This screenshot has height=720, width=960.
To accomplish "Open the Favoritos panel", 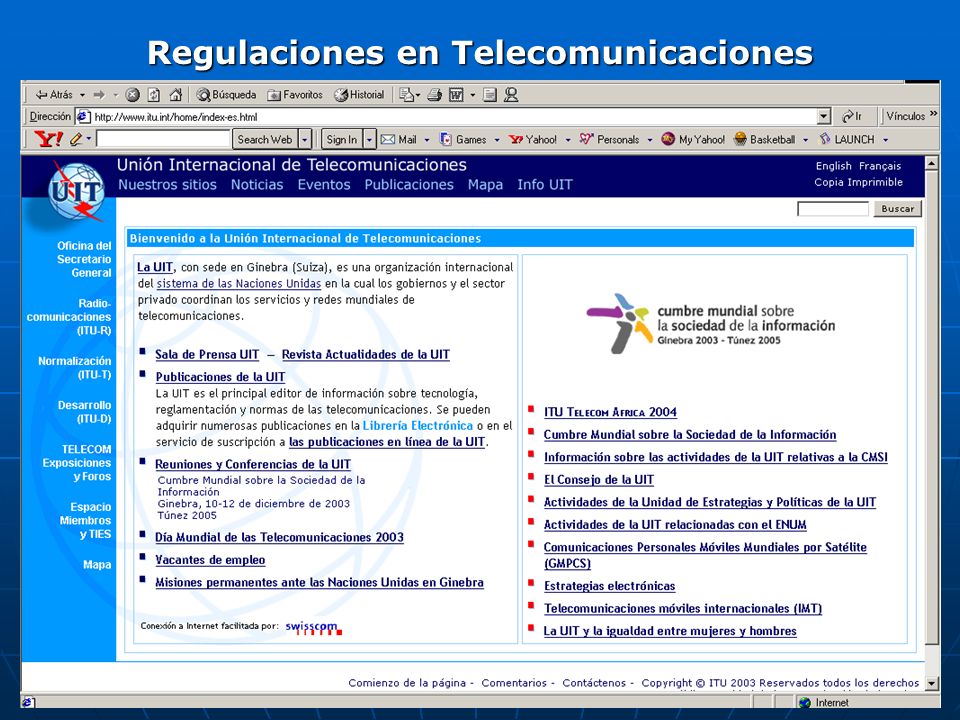I will click(295, 95).
